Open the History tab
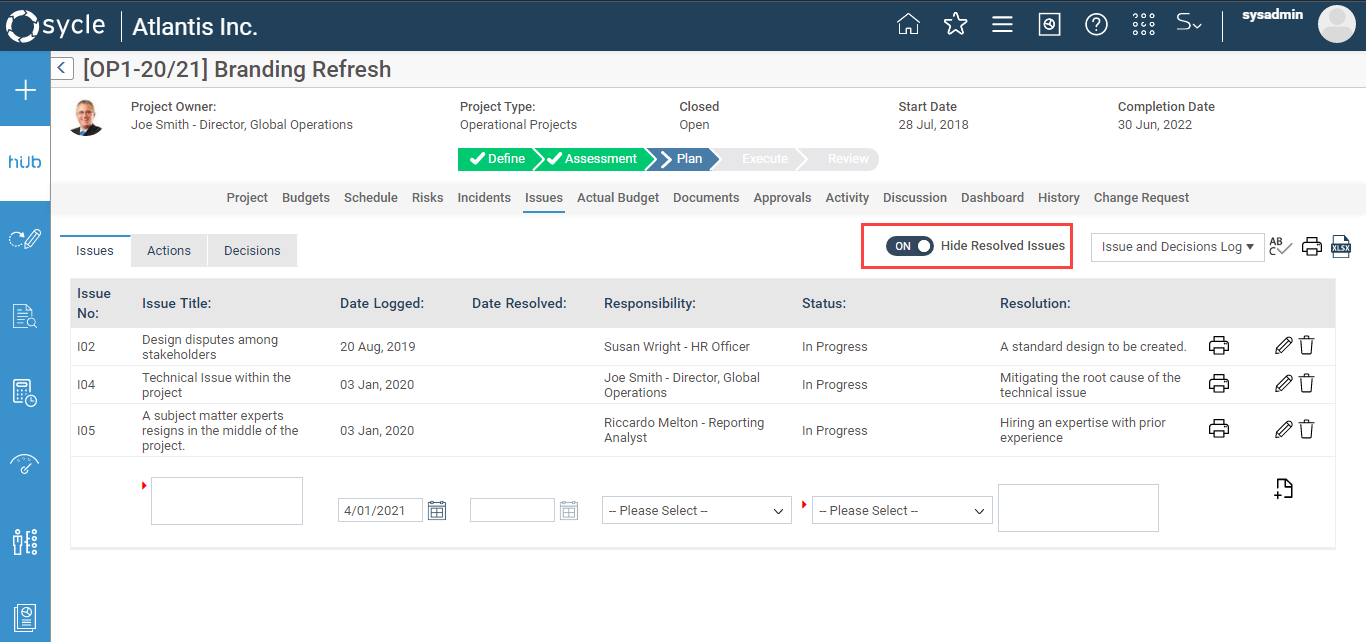Viewport: 1366px width, 642px height. [x=1059, y=198]
